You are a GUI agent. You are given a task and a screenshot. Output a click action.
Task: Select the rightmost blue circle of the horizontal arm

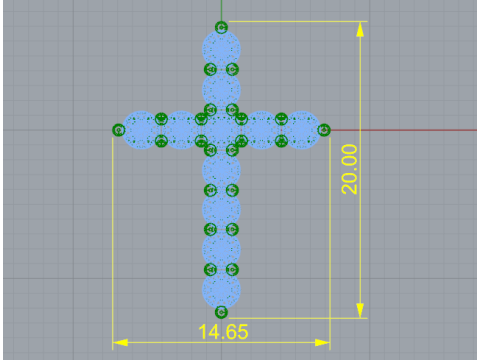[301, 130]
